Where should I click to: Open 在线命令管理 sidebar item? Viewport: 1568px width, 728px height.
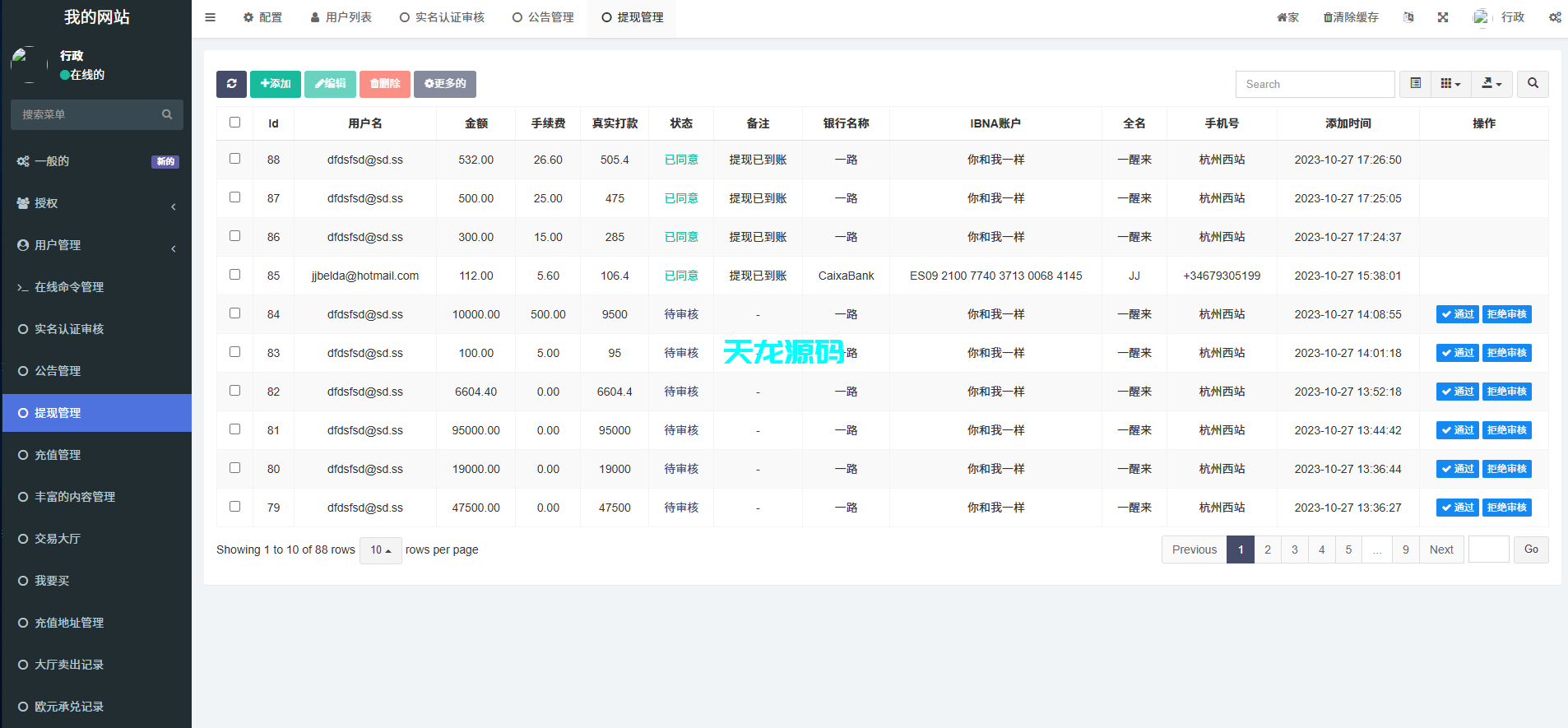tap(97, 287)
